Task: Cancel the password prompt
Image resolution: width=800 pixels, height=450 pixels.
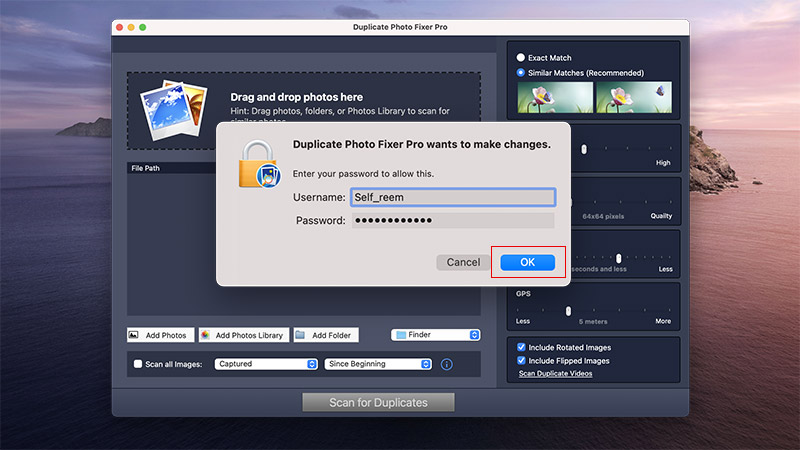Action: click(x=463, y=262)
